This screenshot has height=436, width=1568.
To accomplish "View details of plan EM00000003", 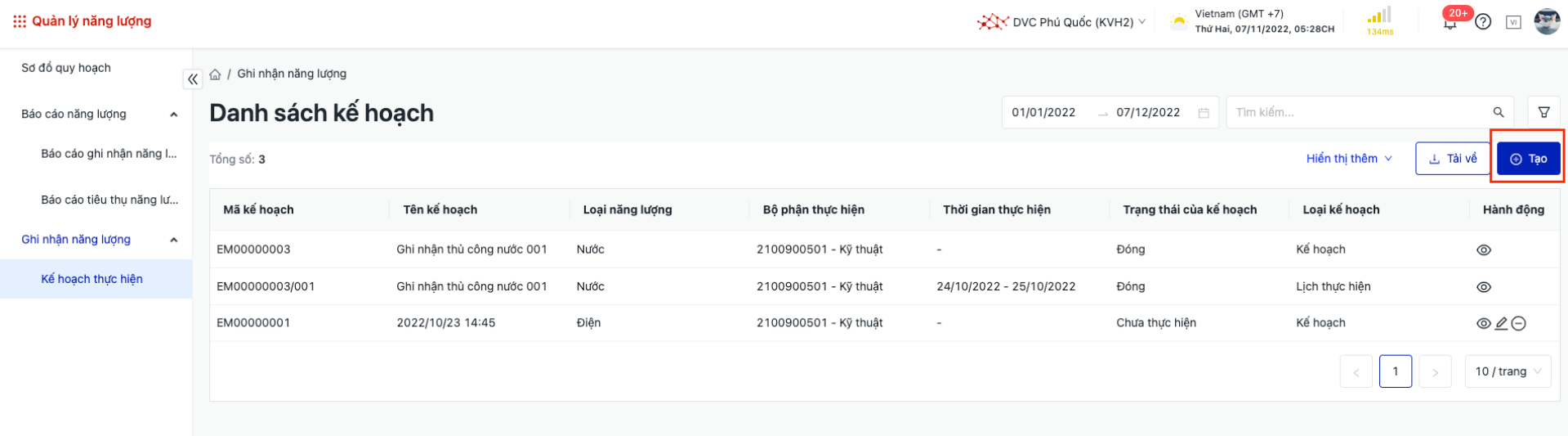I will point(1484,250).
